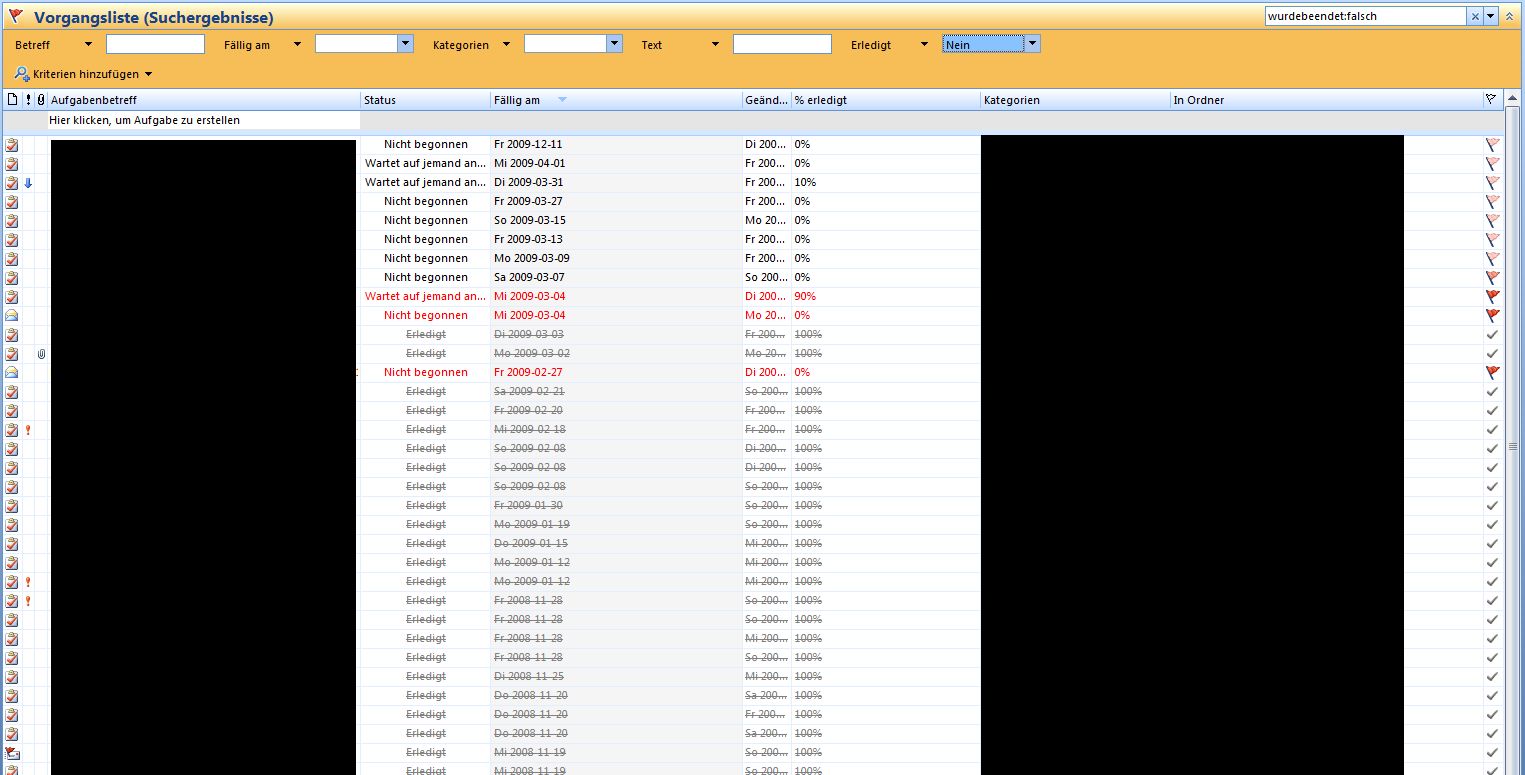1525x775 pixels.
Task: Click the 'Hier klicken, um Aufgabe zu erstellen' field
Action: (x=203, y=120)
